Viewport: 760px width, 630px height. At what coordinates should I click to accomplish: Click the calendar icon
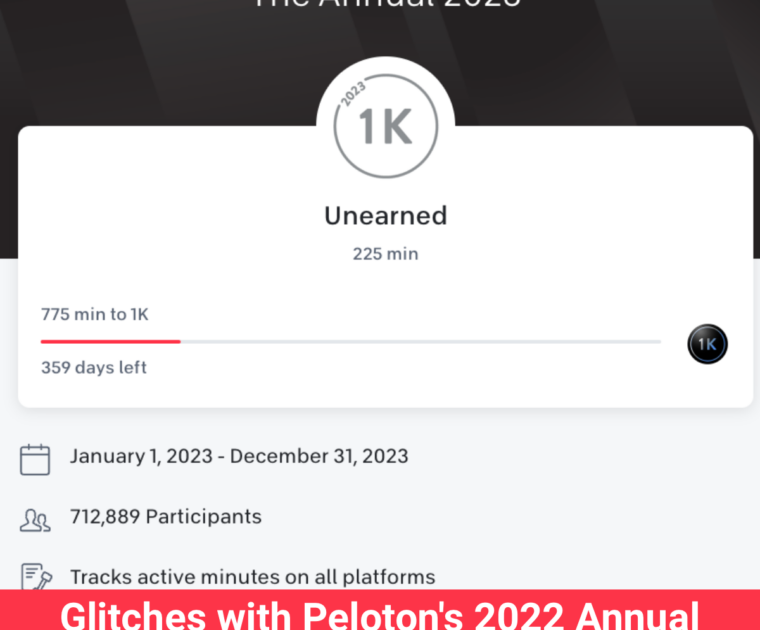pos(35,459)
